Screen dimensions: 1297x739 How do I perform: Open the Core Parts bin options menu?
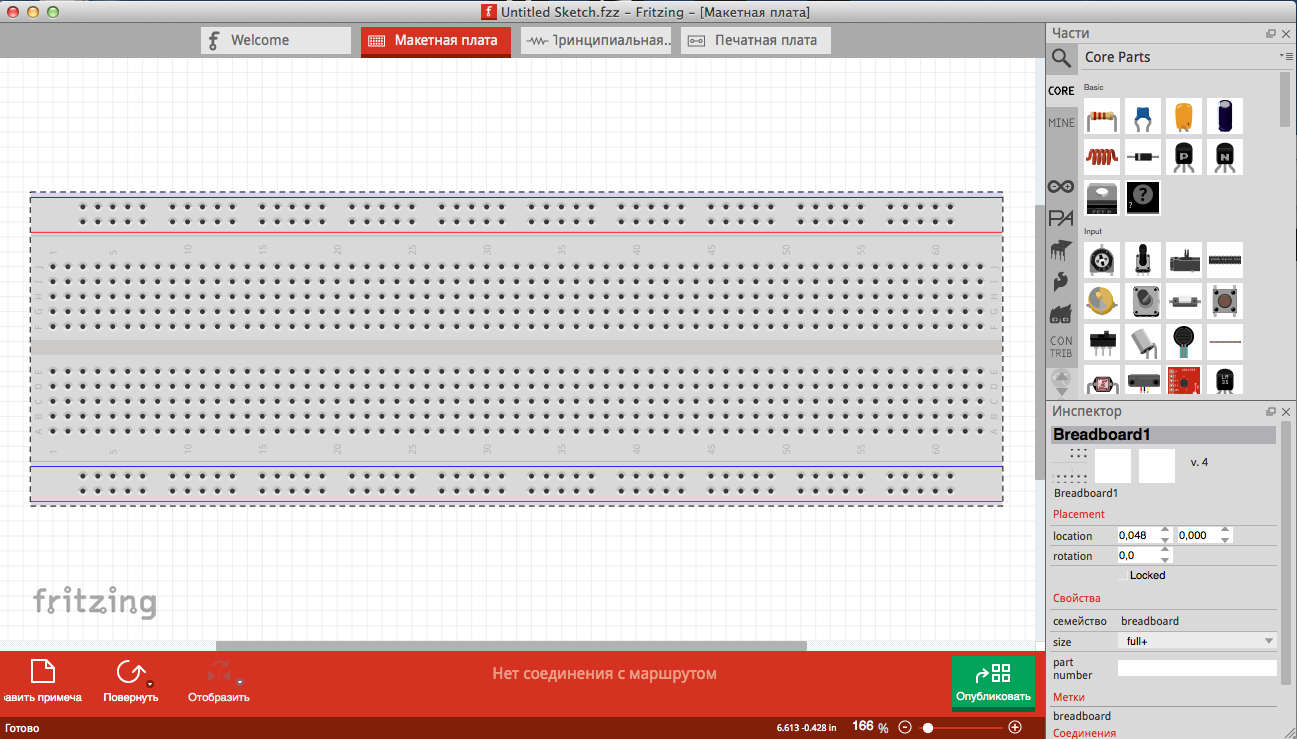(x=1285, y=56)
